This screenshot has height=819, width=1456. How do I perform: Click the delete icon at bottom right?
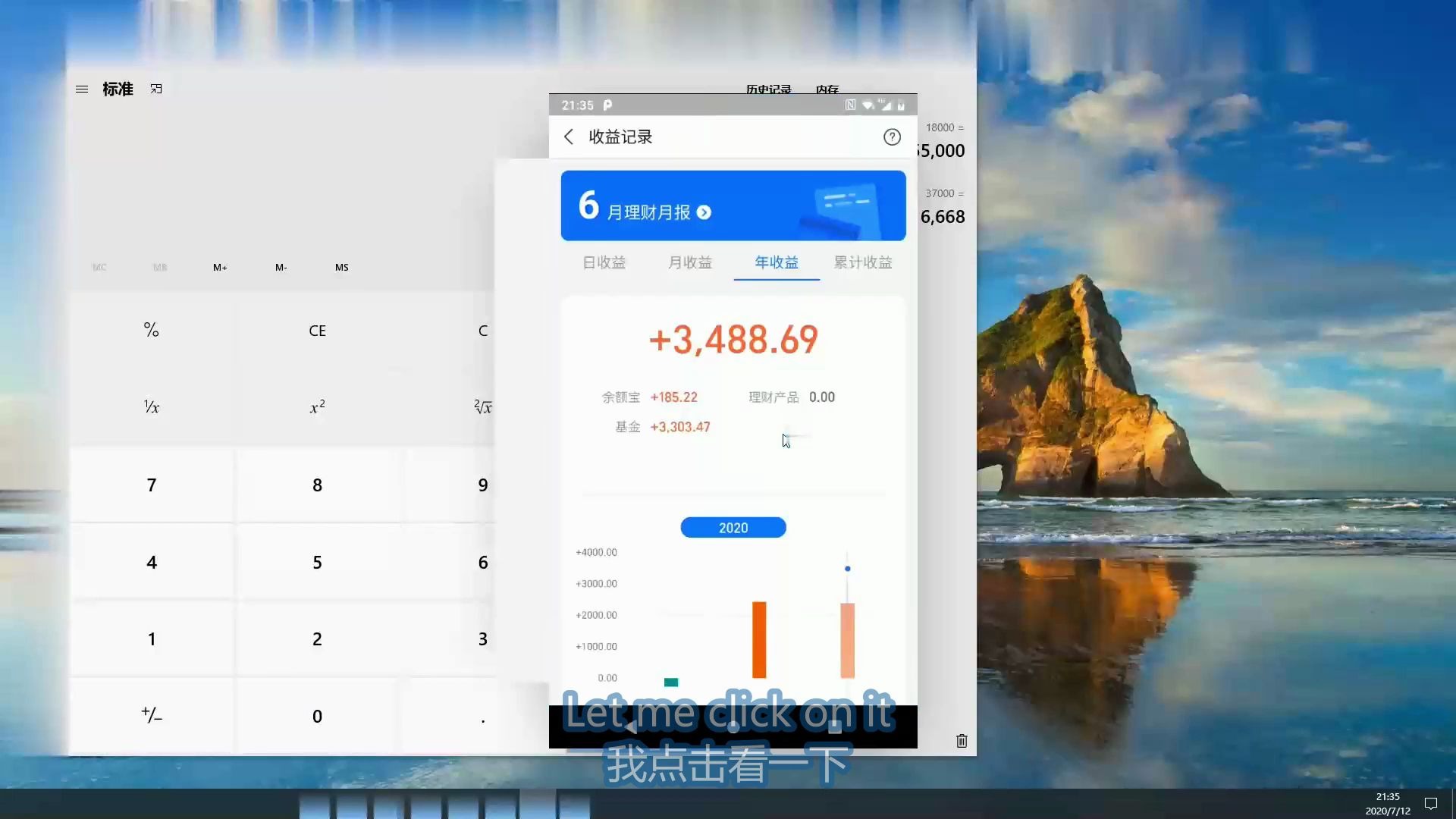pos(960,740)
